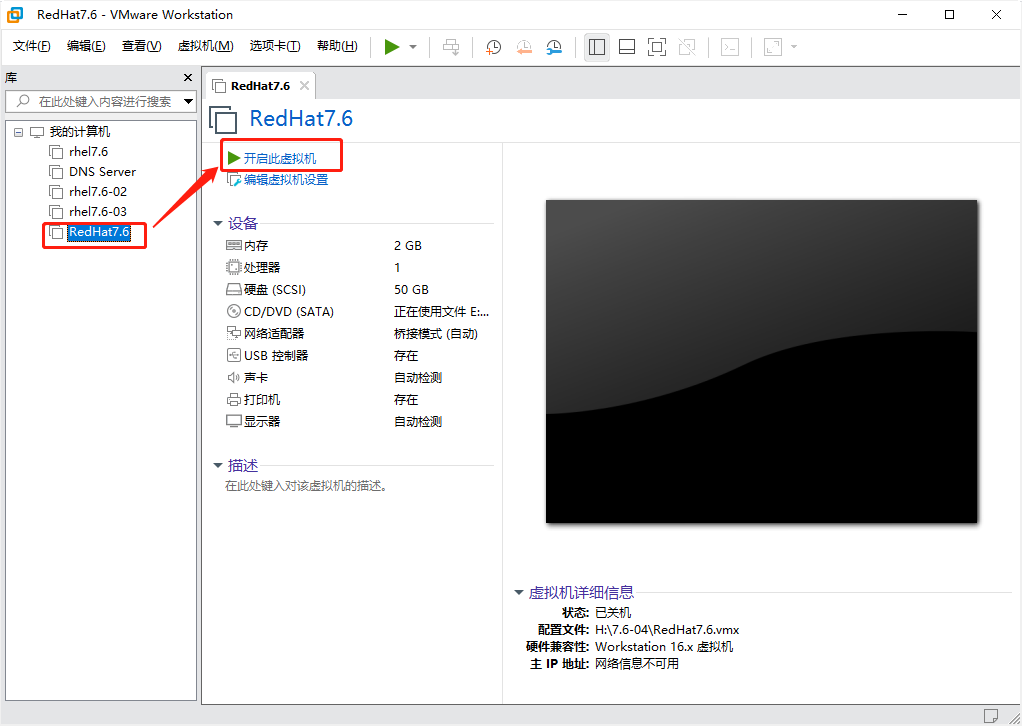1022x726 pixels.
Task: Open the 处理器 processor device entry
Action: tap(261, 267)
